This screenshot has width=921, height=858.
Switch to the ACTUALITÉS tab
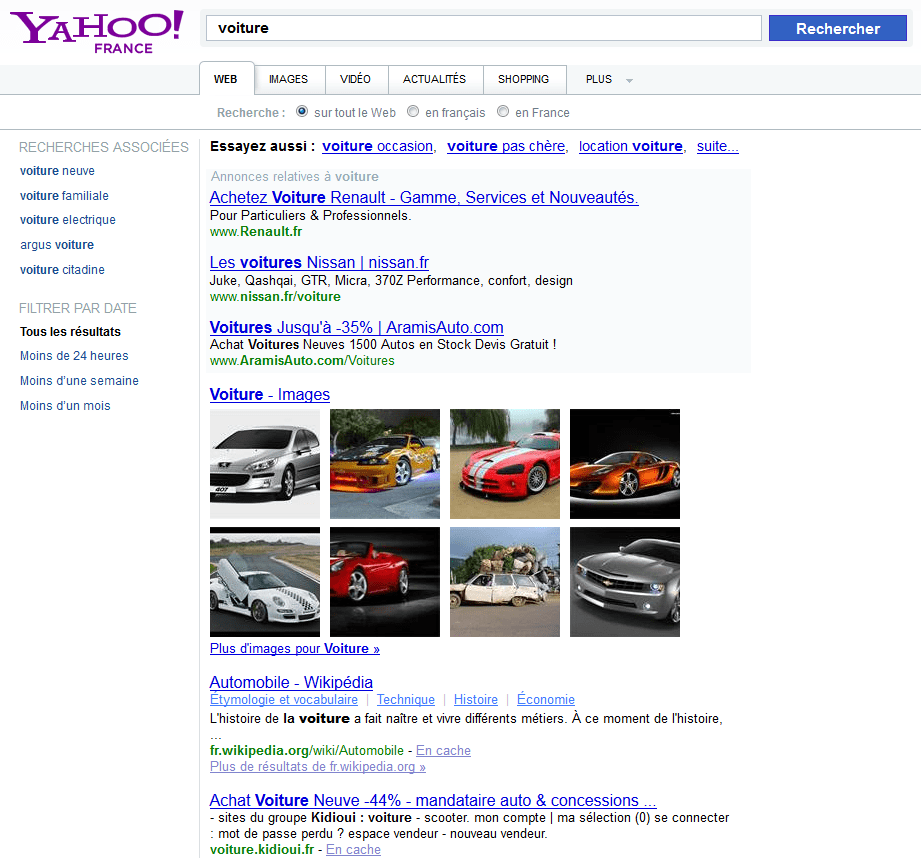tap(435, 79)
